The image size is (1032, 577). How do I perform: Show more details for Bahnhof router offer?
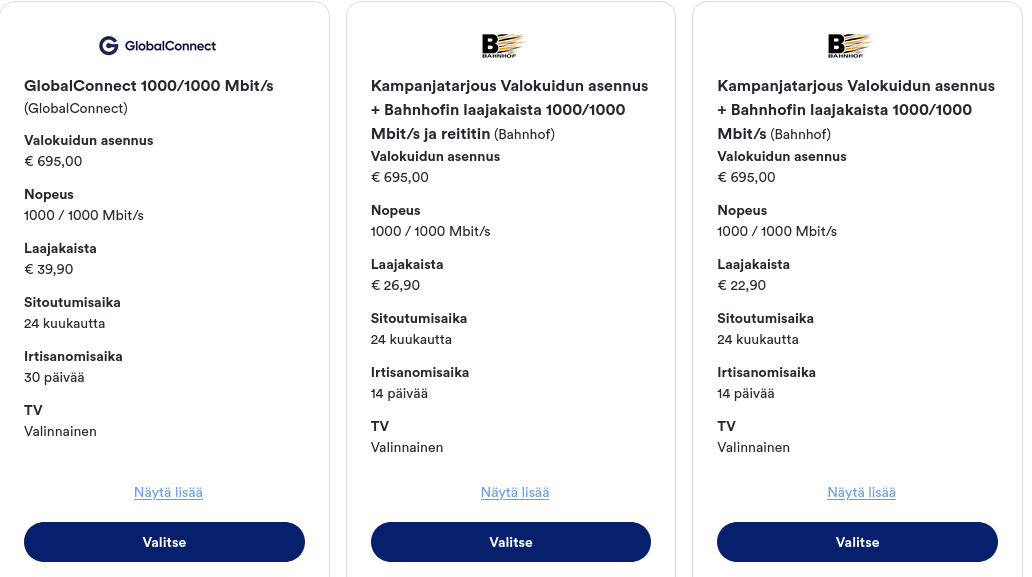click(x=515, y=492)
